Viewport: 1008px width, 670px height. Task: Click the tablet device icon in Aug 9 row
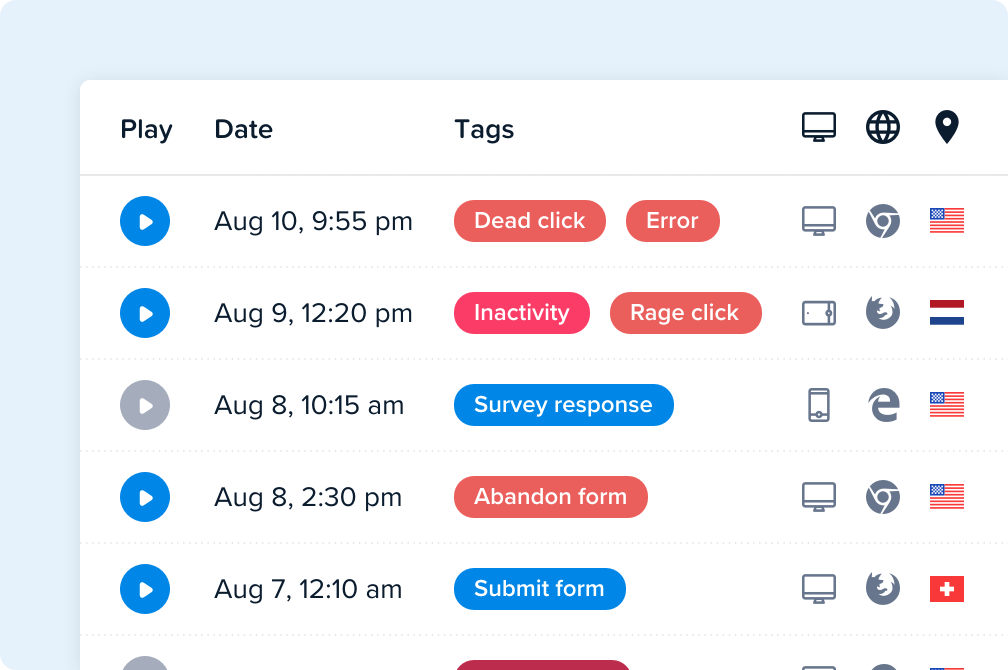(x=819, y=313)
